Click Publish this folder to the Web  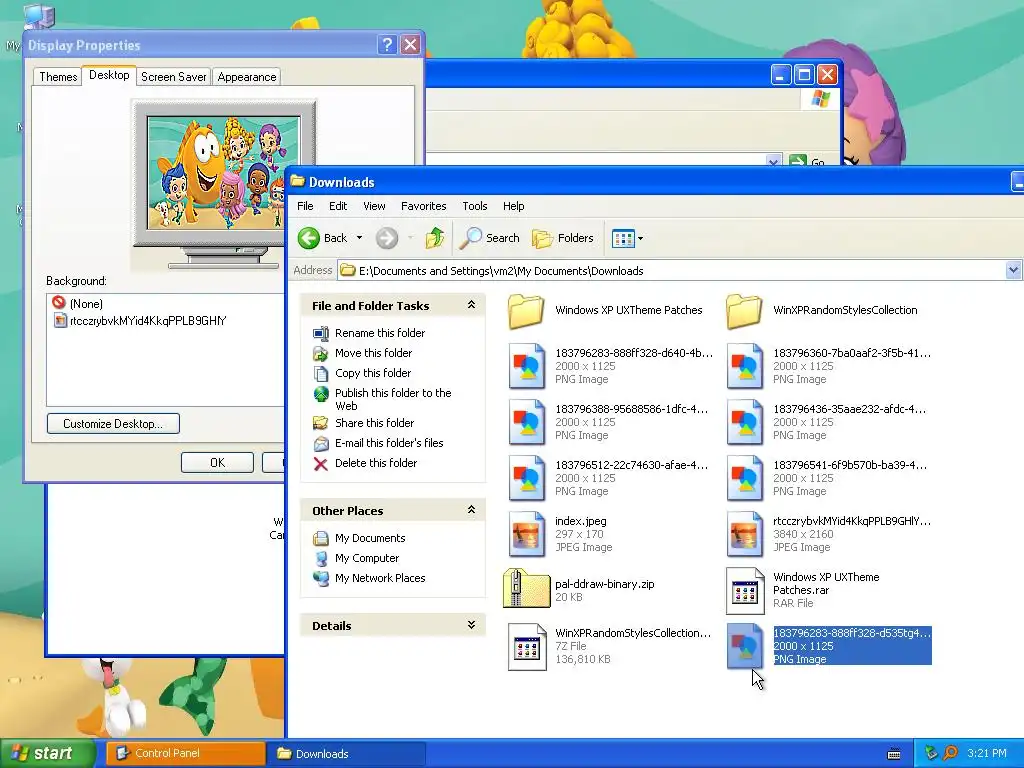pyautogui.click(x=392, y=399)
